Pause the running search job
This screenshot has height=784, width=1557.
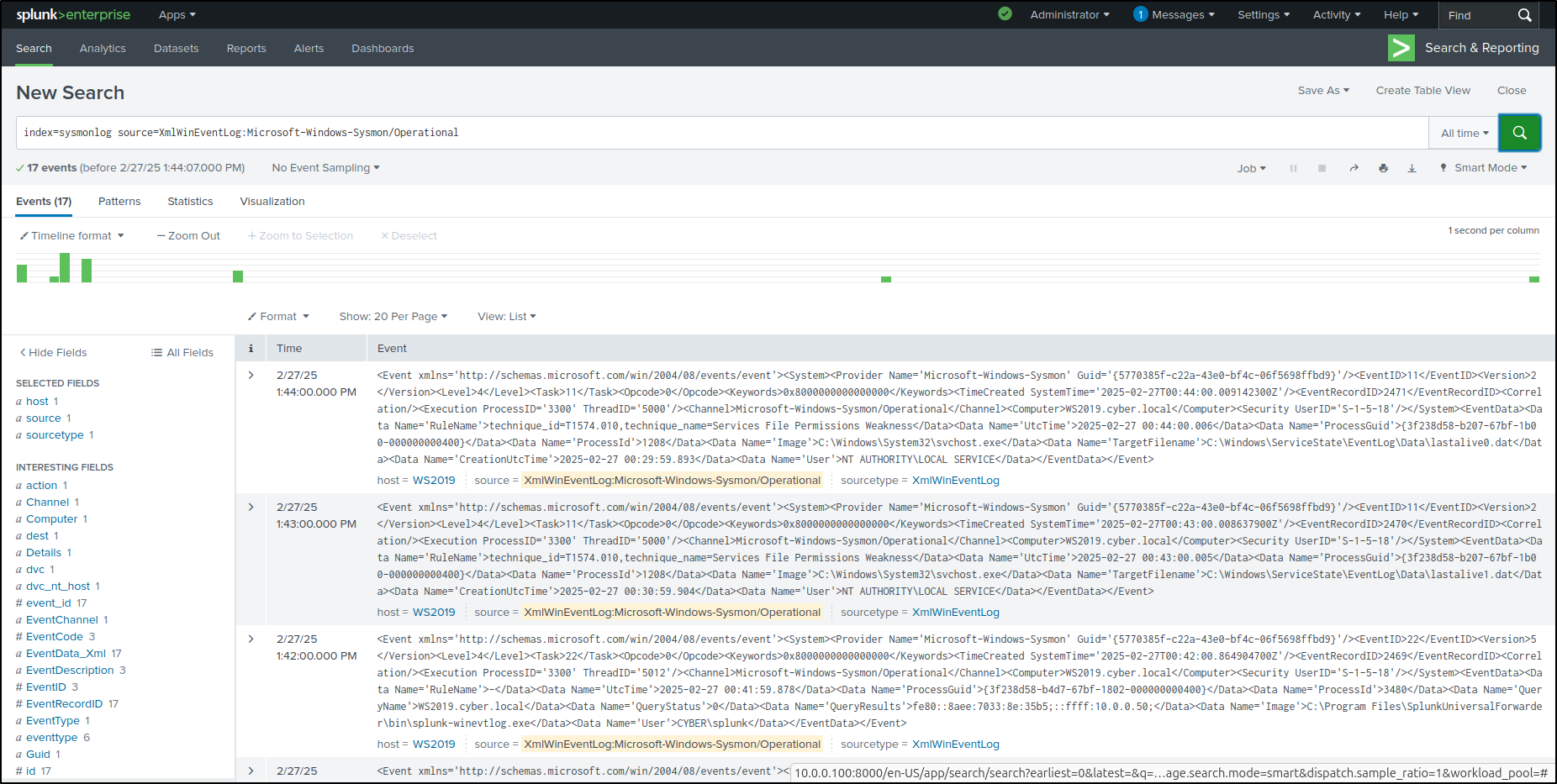point(1293,167)
